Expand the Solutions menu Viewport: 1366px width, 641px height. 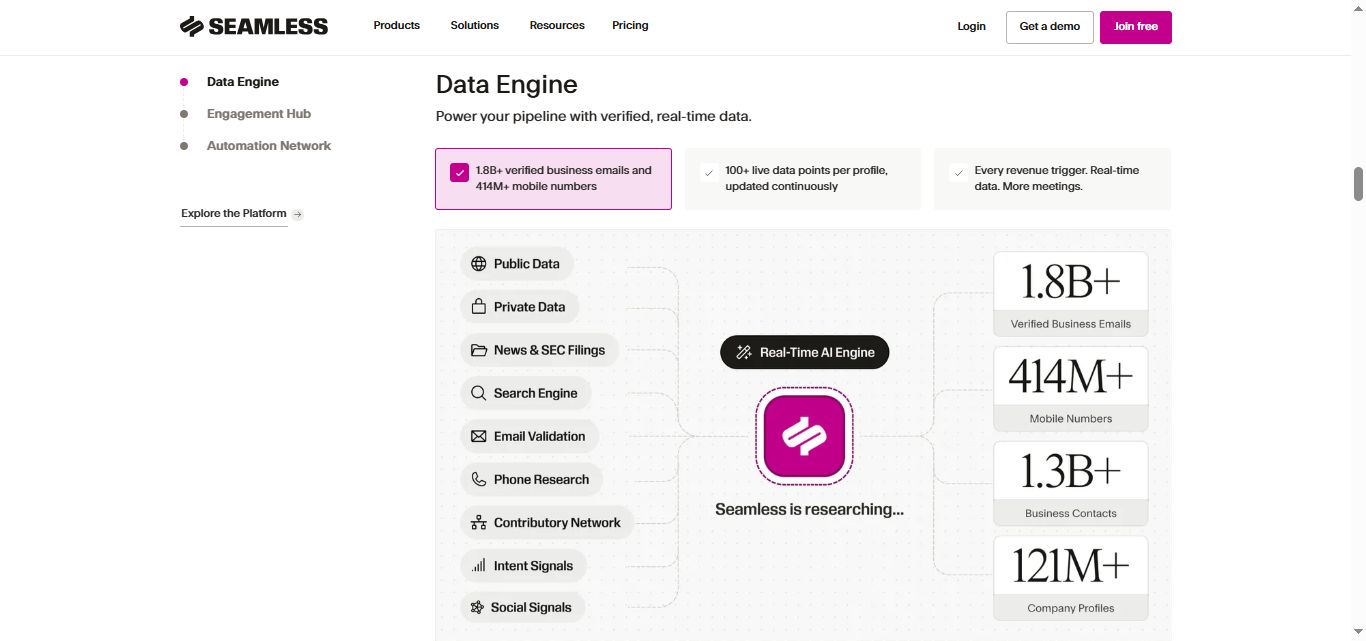474,25
